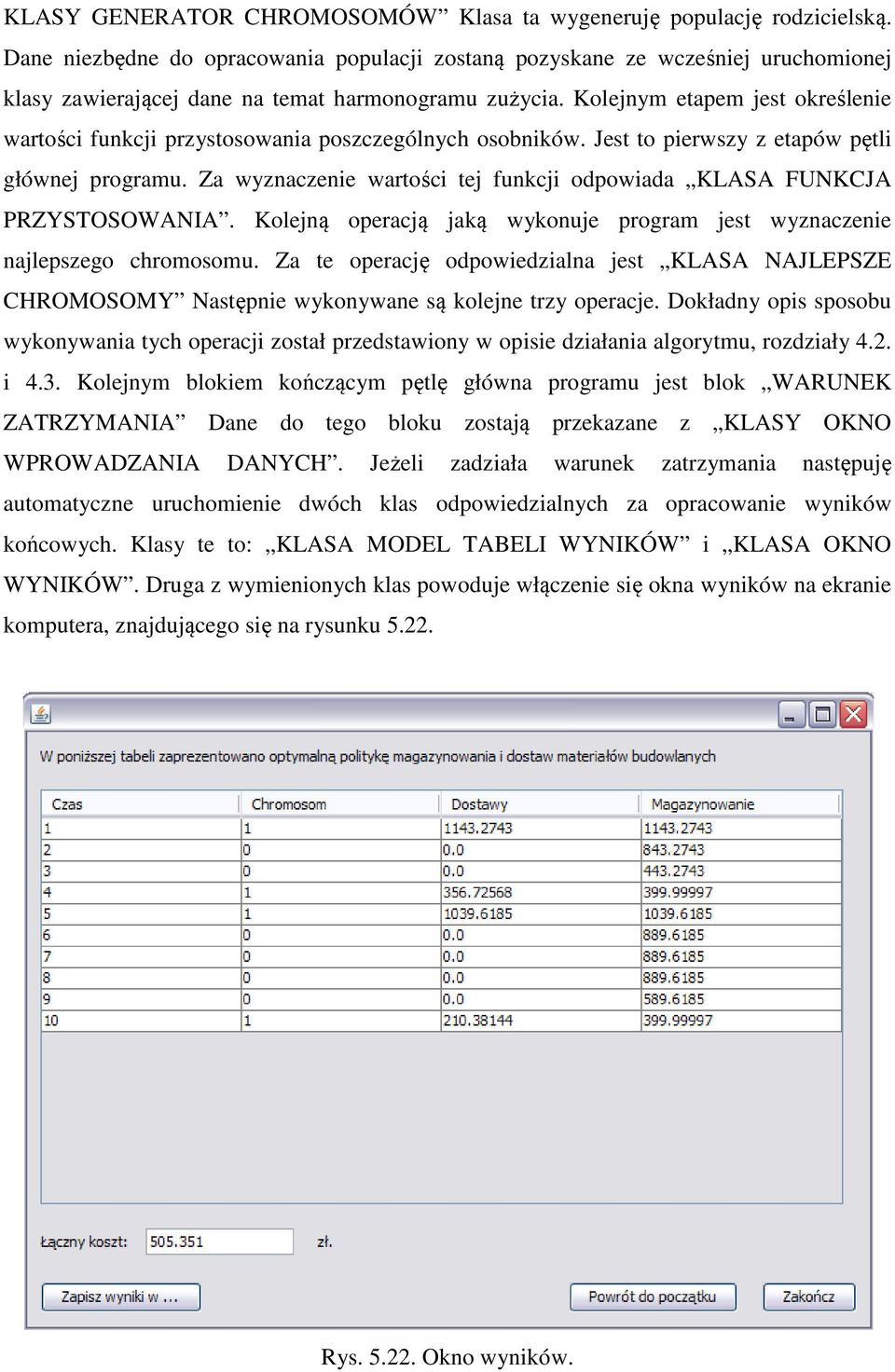
Task: Select Czas cell with value 7
Action: [141, 956]
